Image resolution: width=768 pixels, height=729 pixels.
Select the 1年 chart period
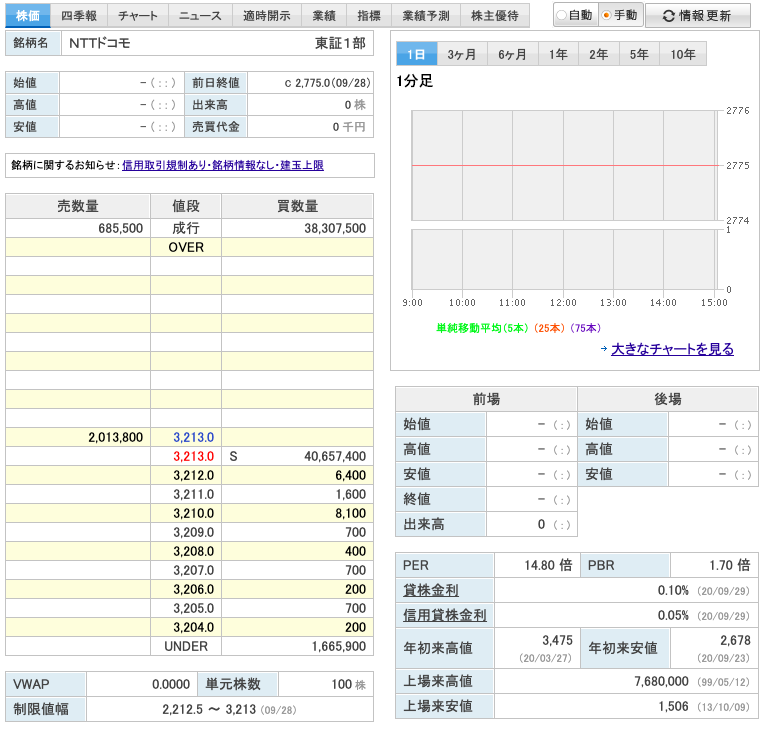tap(558, 54)
